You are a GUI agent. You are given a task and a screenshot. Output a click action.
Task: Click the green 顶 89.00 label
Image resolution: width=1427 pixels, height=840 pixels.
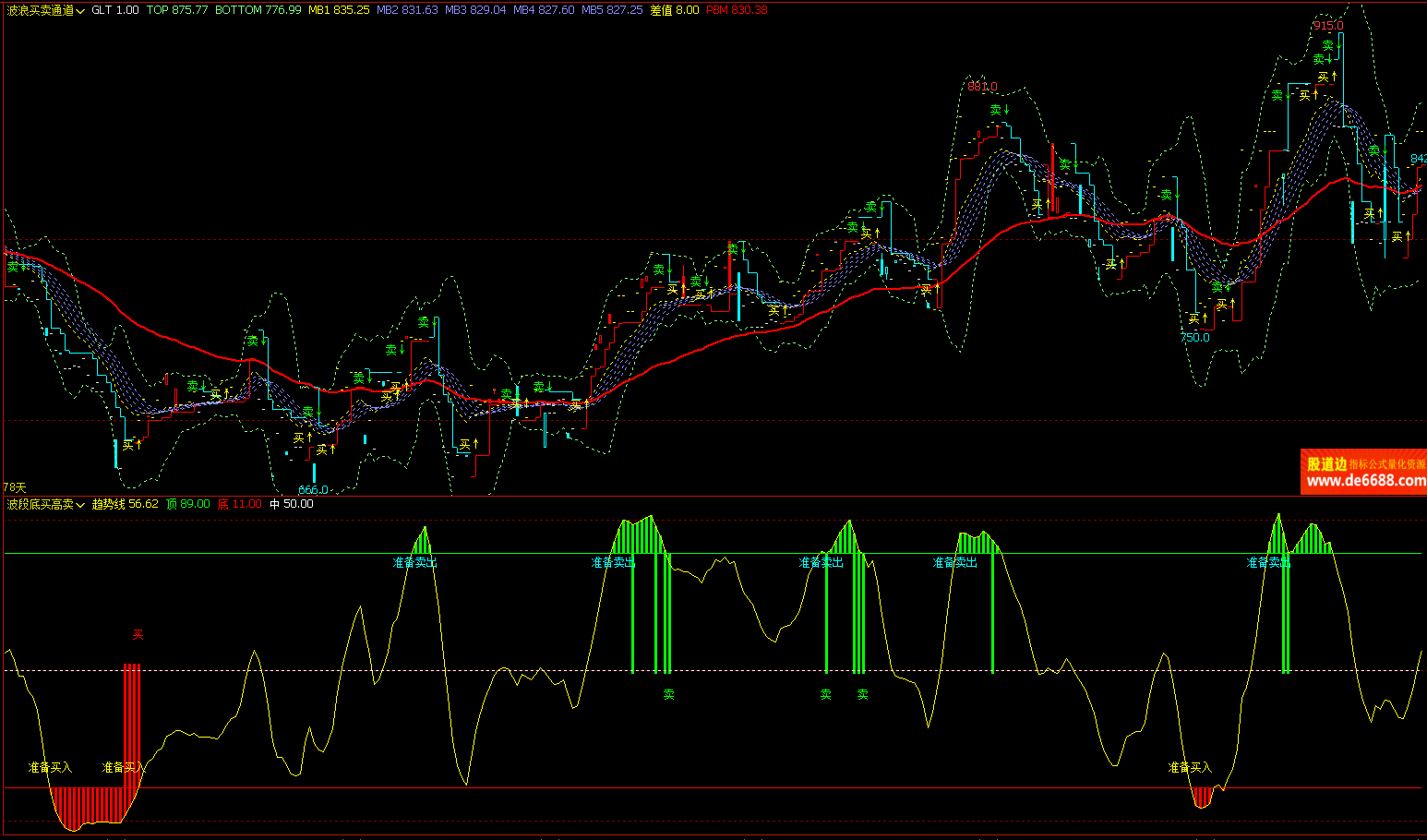[x=187, y=504]
